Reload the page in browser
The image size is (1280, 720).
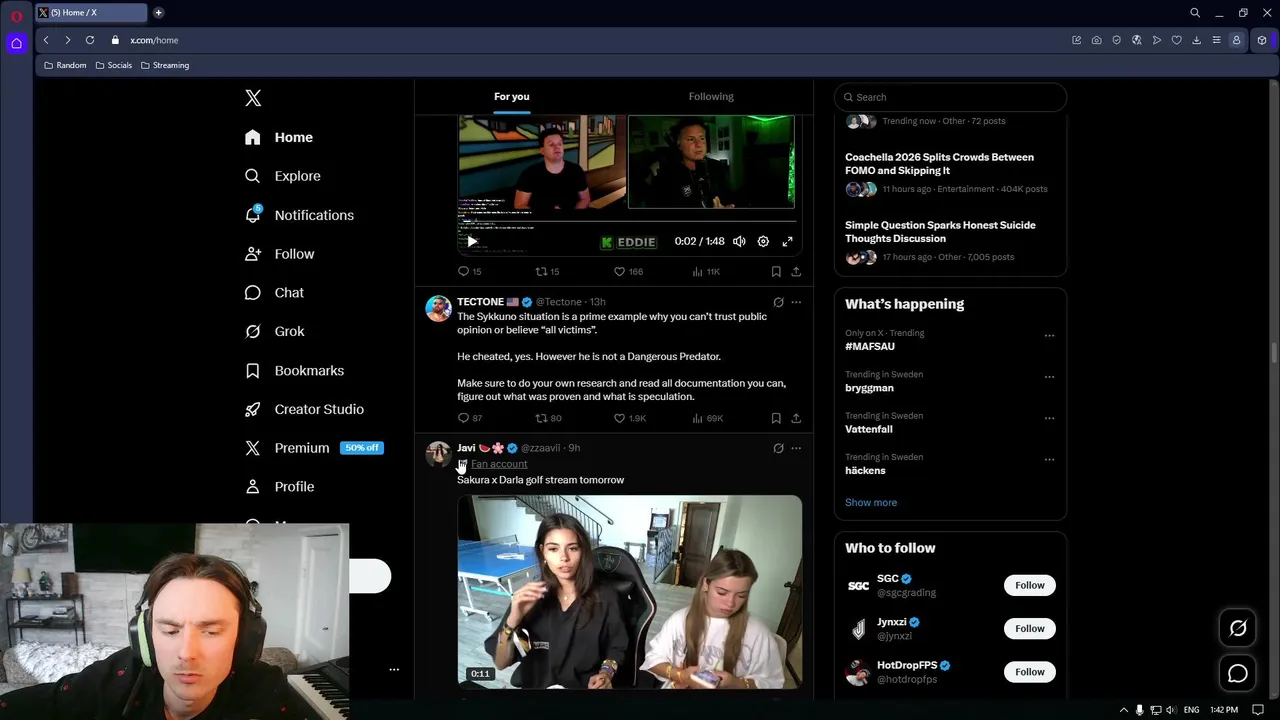click(x=90, y=40)
